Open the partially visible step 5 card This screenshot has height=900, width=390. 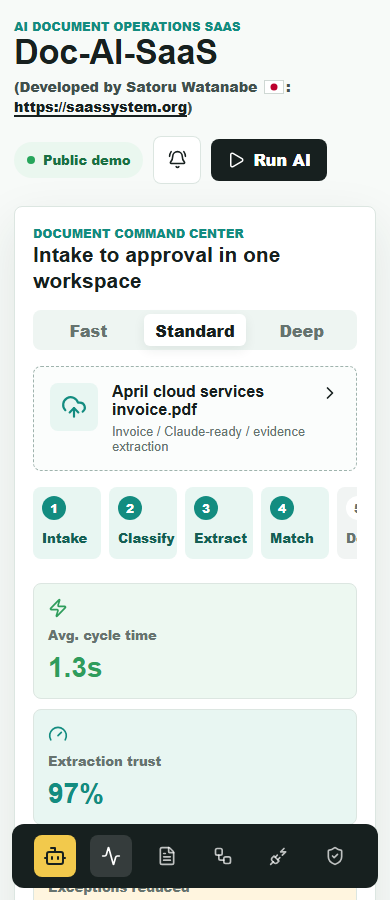click(x=347, y=523)
